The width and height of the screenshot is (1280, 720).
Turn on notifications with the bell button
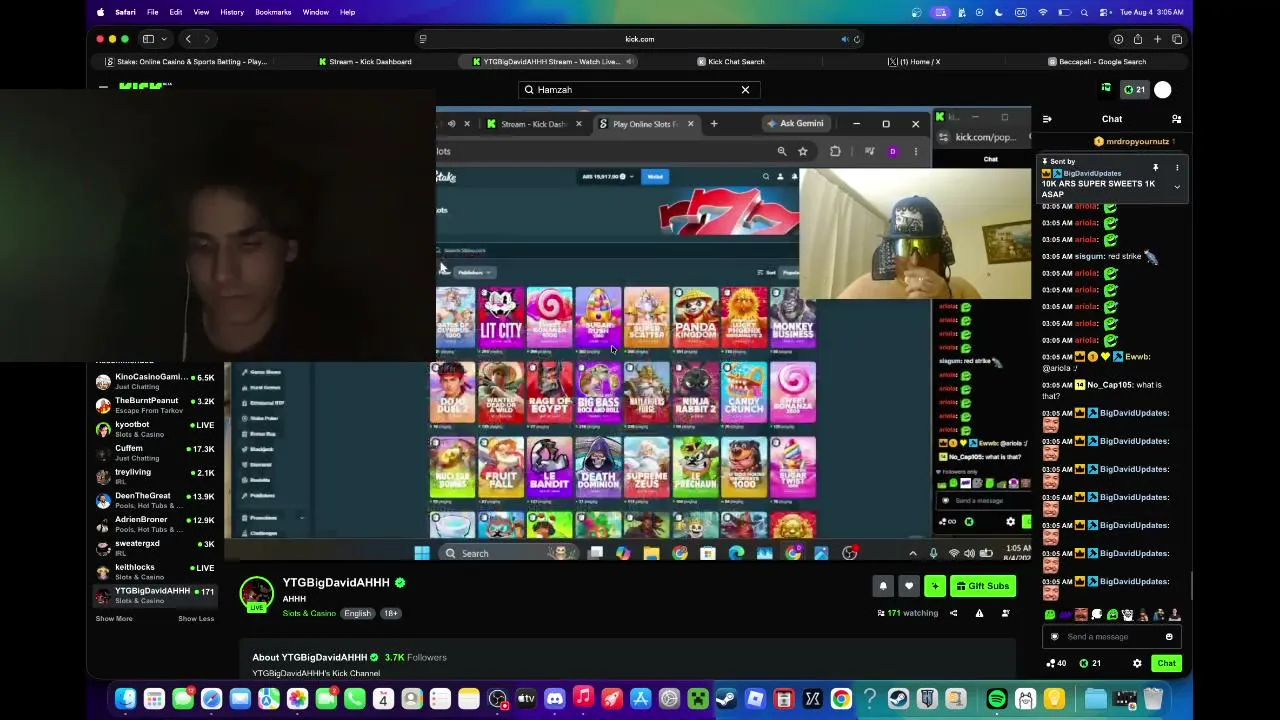coord(883,586)
